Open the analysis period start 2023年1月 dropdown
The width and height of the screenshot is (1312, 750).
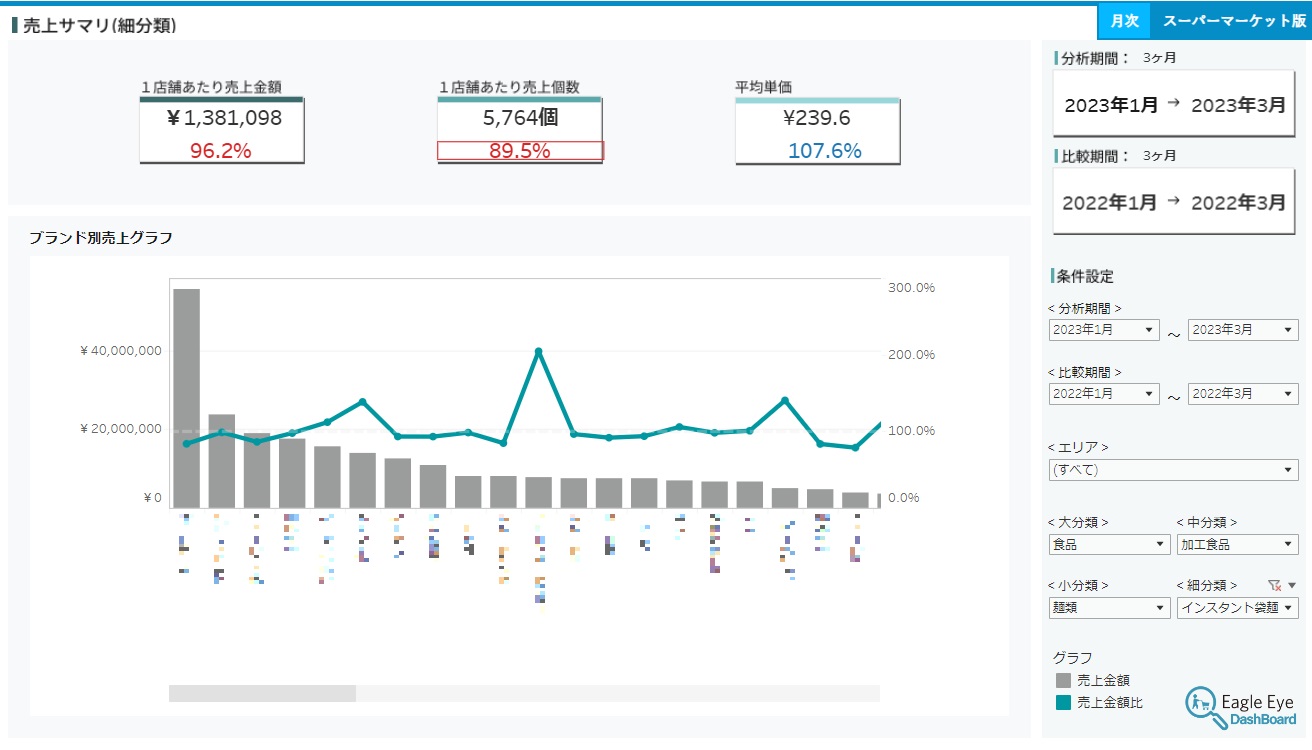coord(1104,330)
